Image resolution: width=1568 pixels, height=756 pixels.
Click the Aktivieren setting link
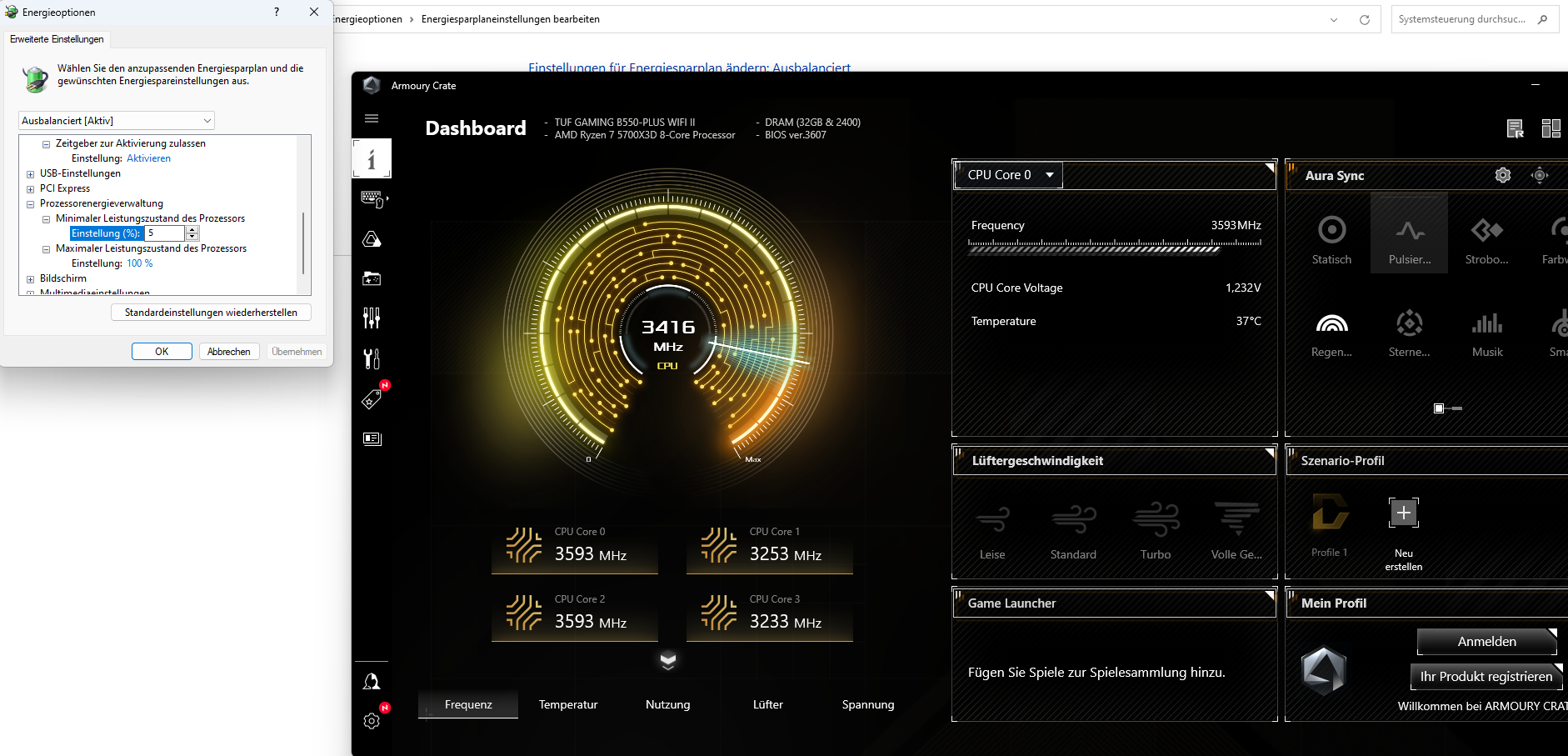pyautogui.click(x=148, y=158)
